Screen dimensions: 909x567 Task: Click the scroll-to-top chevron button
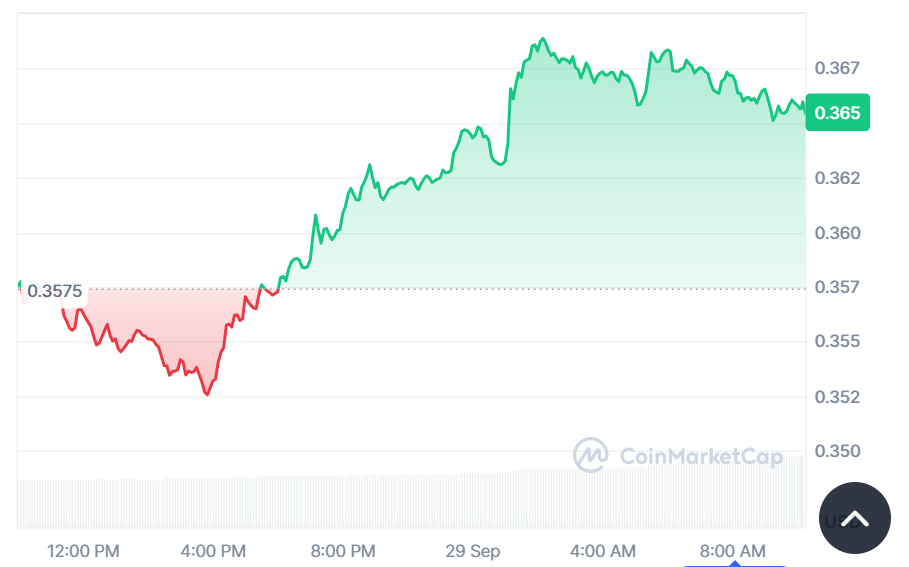[x=854, y=518]
